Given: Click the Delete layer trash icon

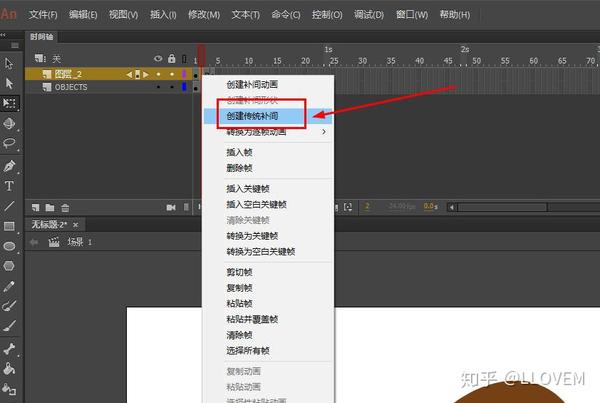Looking at the screenshot, I should pyautogui.click(x=65, y=208).
